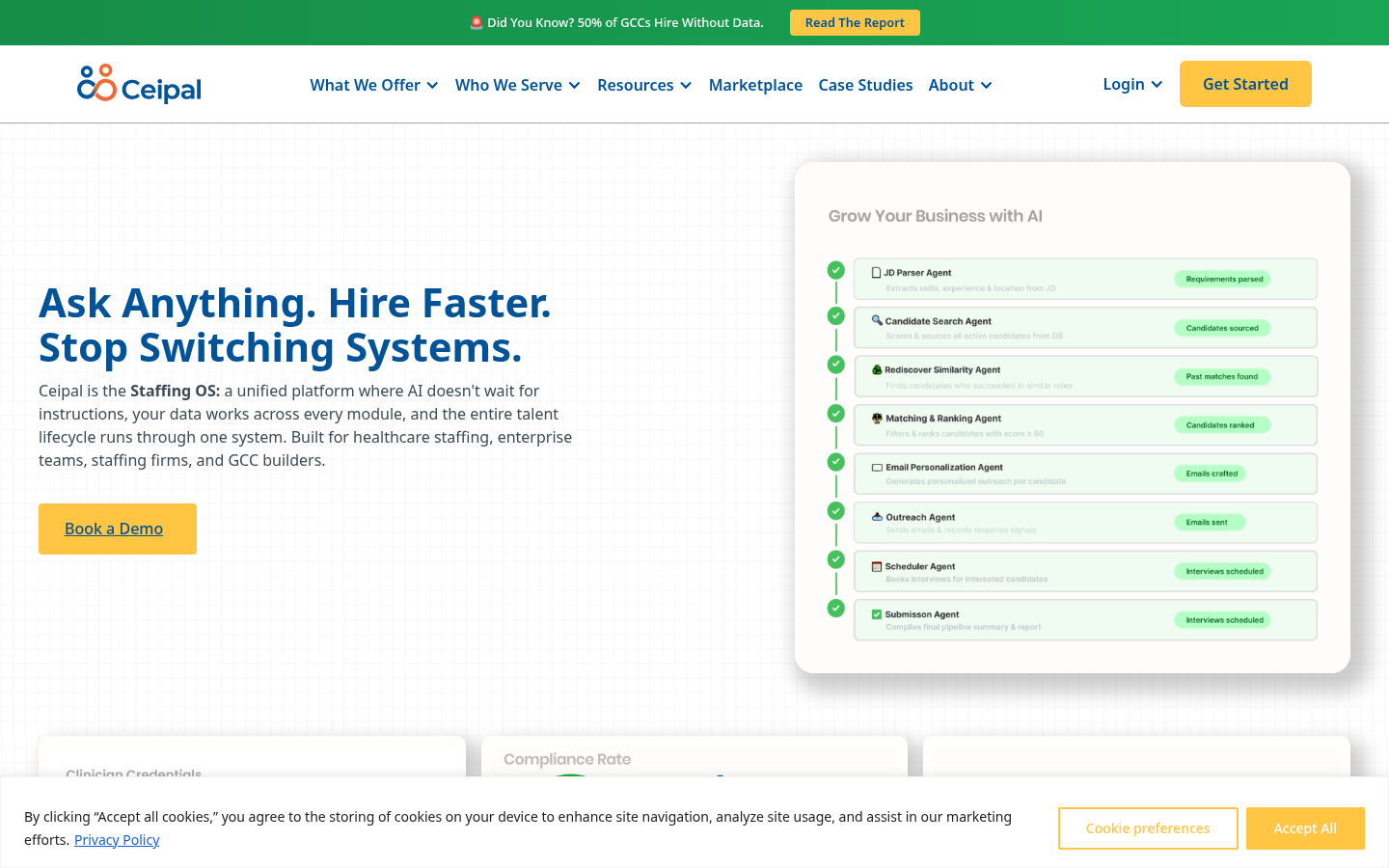Click the siren emoji in the top banner

[x=477, y=22]
